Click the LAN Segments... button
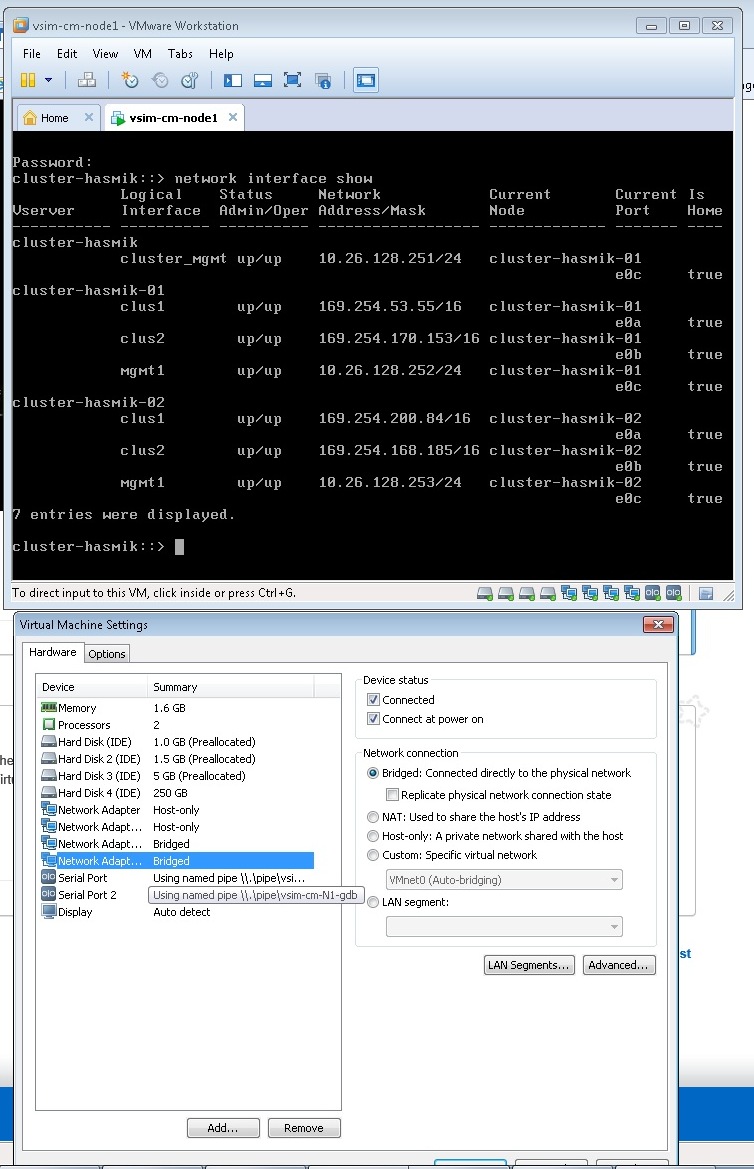 [x=529, y=965]
